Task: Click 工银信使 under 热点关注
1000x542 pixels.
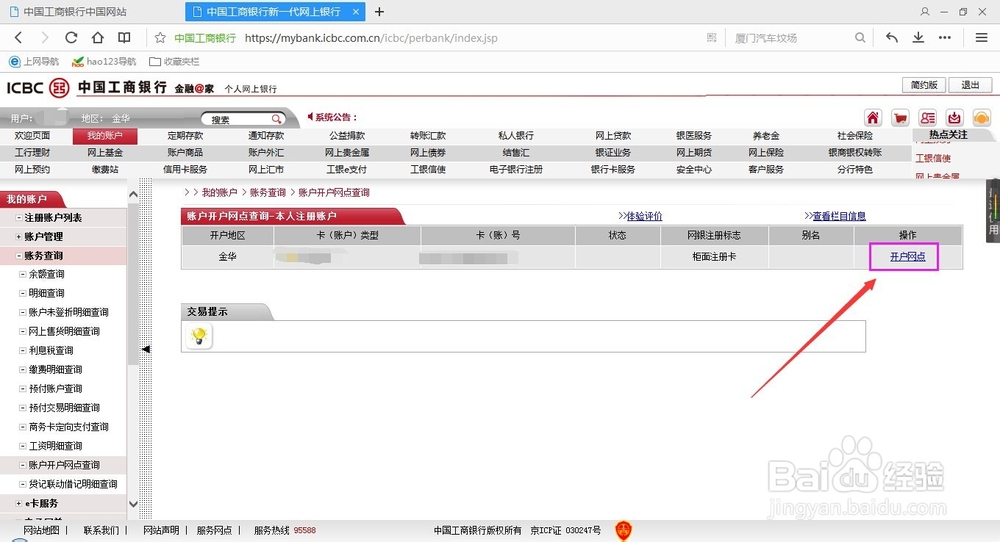Action: click(x=933, y=158)
